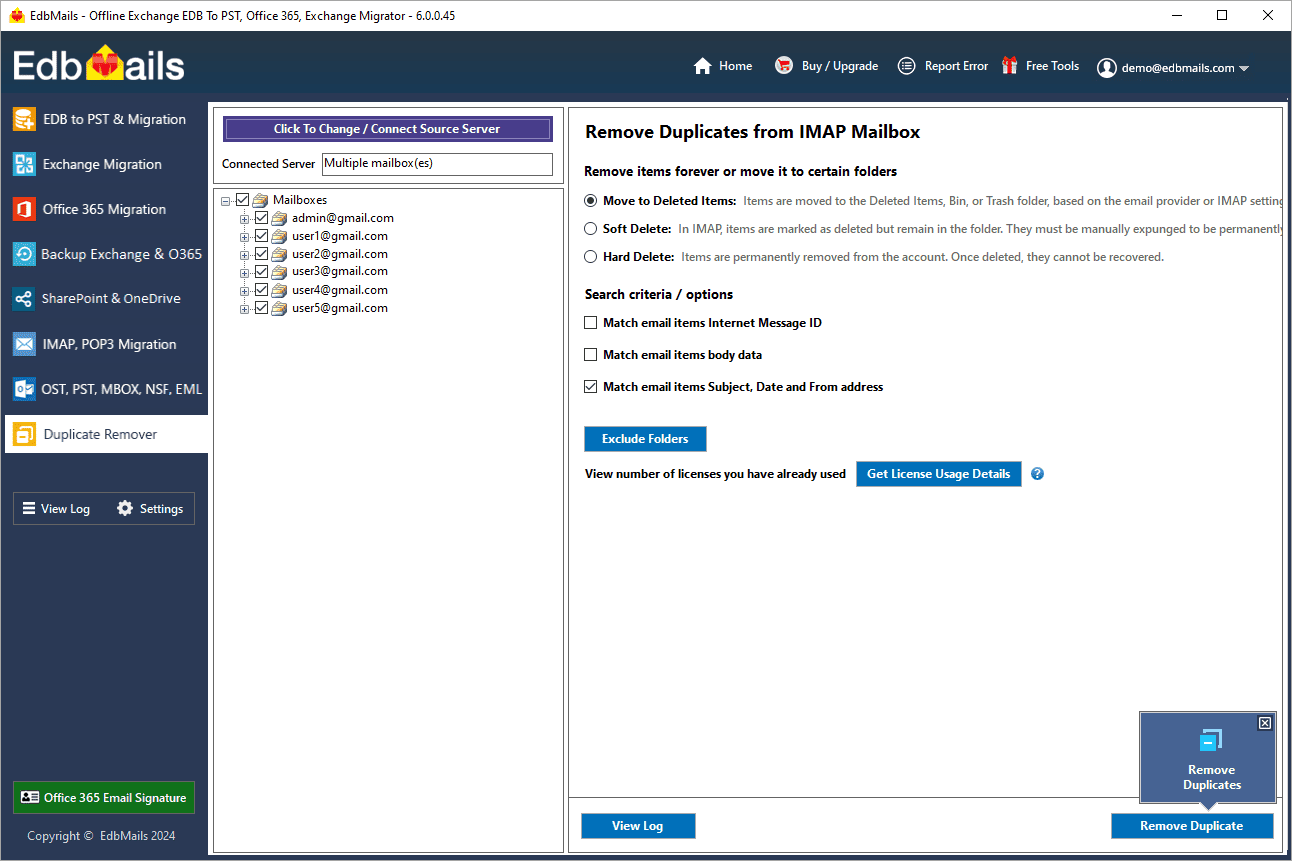Click the Office 365 Migration icon
The width and height of the screenshot is (1292, 861).
[24, 209]
